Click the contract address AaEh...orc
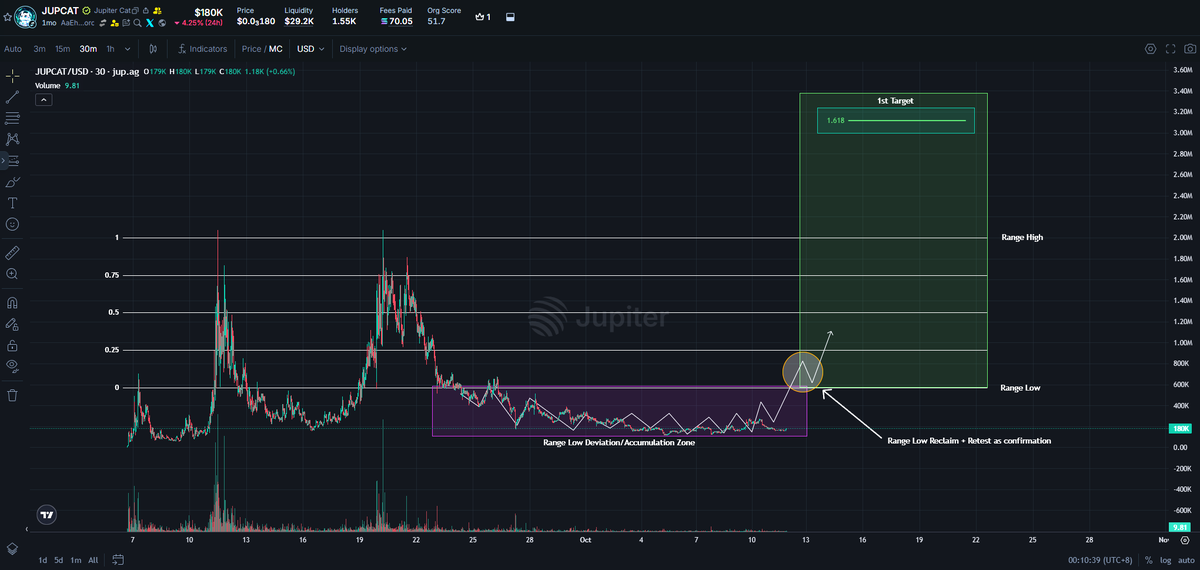Viewport: 1200px width, 570px height. (77, 23)
